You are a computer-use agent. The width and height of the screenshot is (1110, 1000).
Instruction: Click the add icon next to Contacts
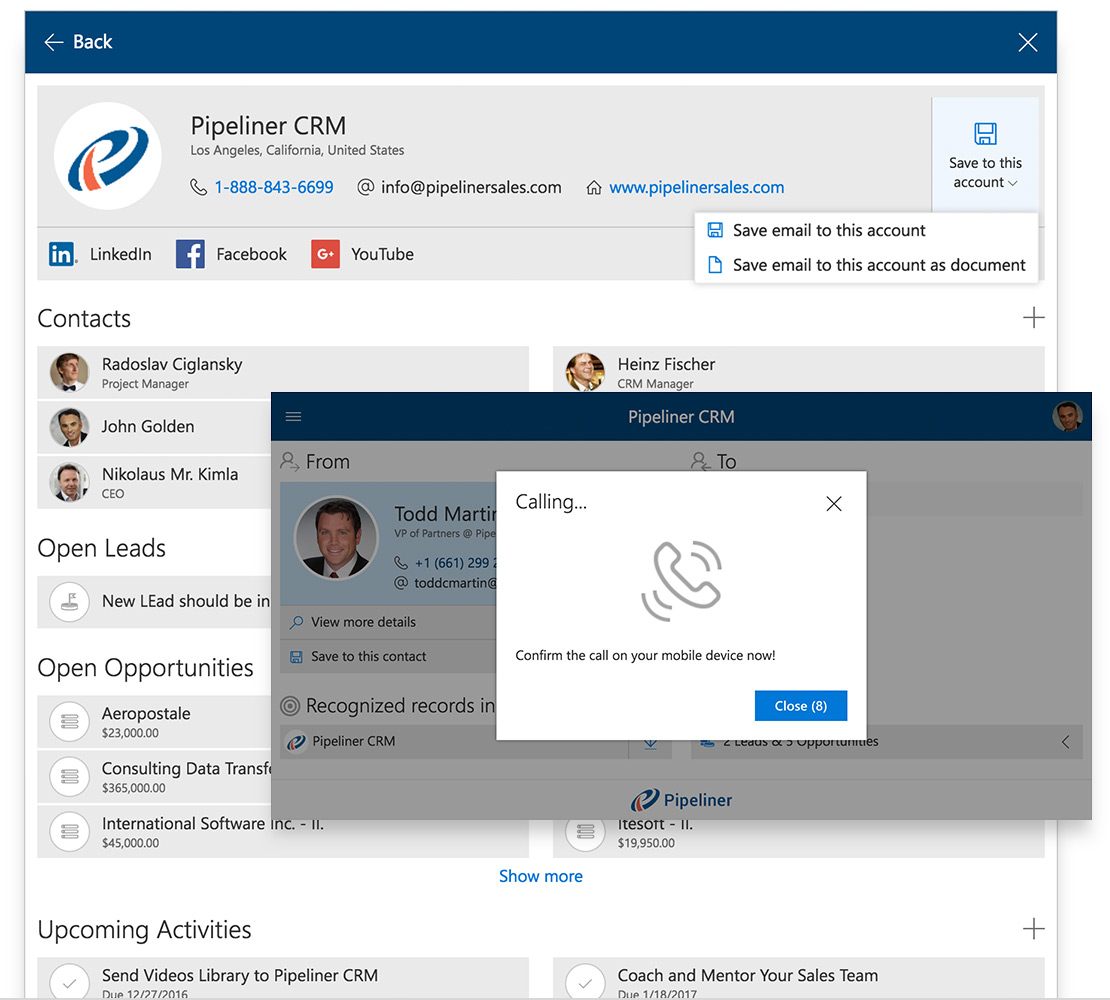click(1033, 317)
